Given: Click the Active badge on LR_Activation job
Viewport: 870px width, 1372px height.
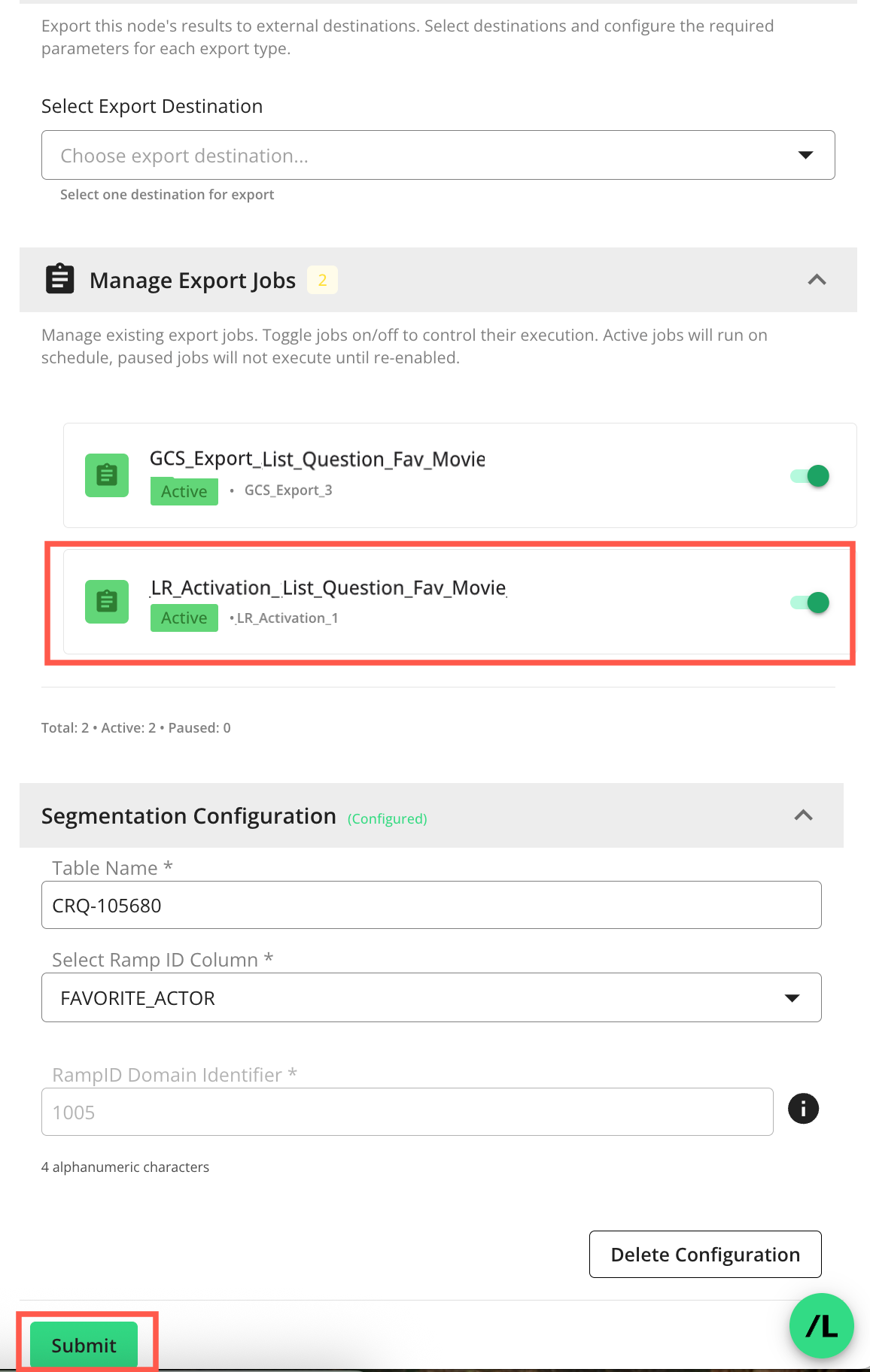Looking at the screenshot, I should (184, 618).
